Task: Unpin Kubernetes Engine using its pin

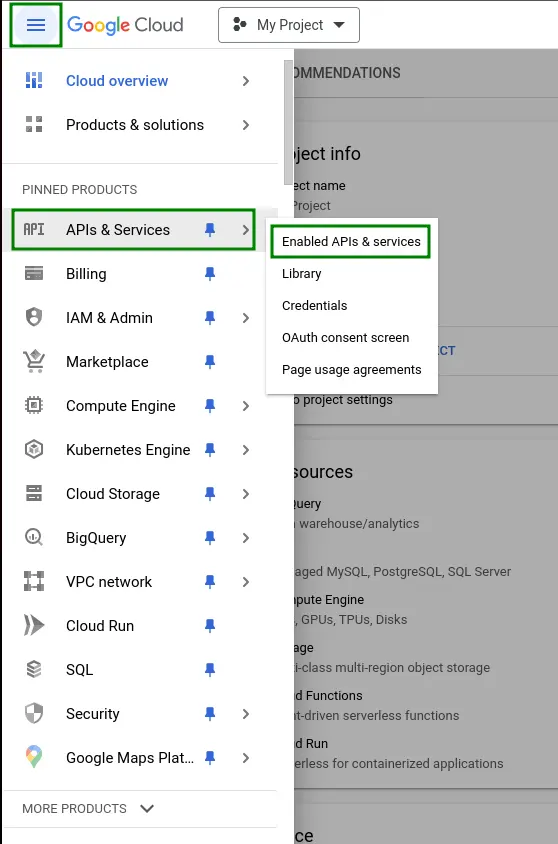Action: 210,450
